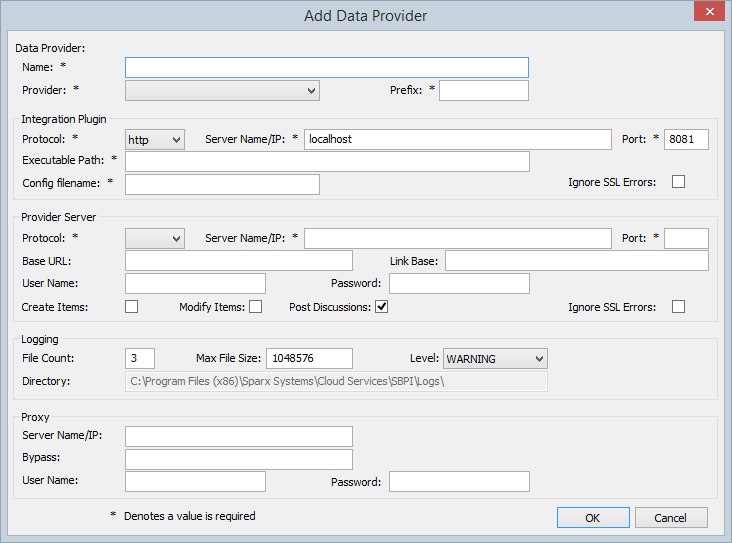Enable Ignore SSL Errors for Provider Server
The height and width of the screenshot is (543, 732).
tap(678, 307)
